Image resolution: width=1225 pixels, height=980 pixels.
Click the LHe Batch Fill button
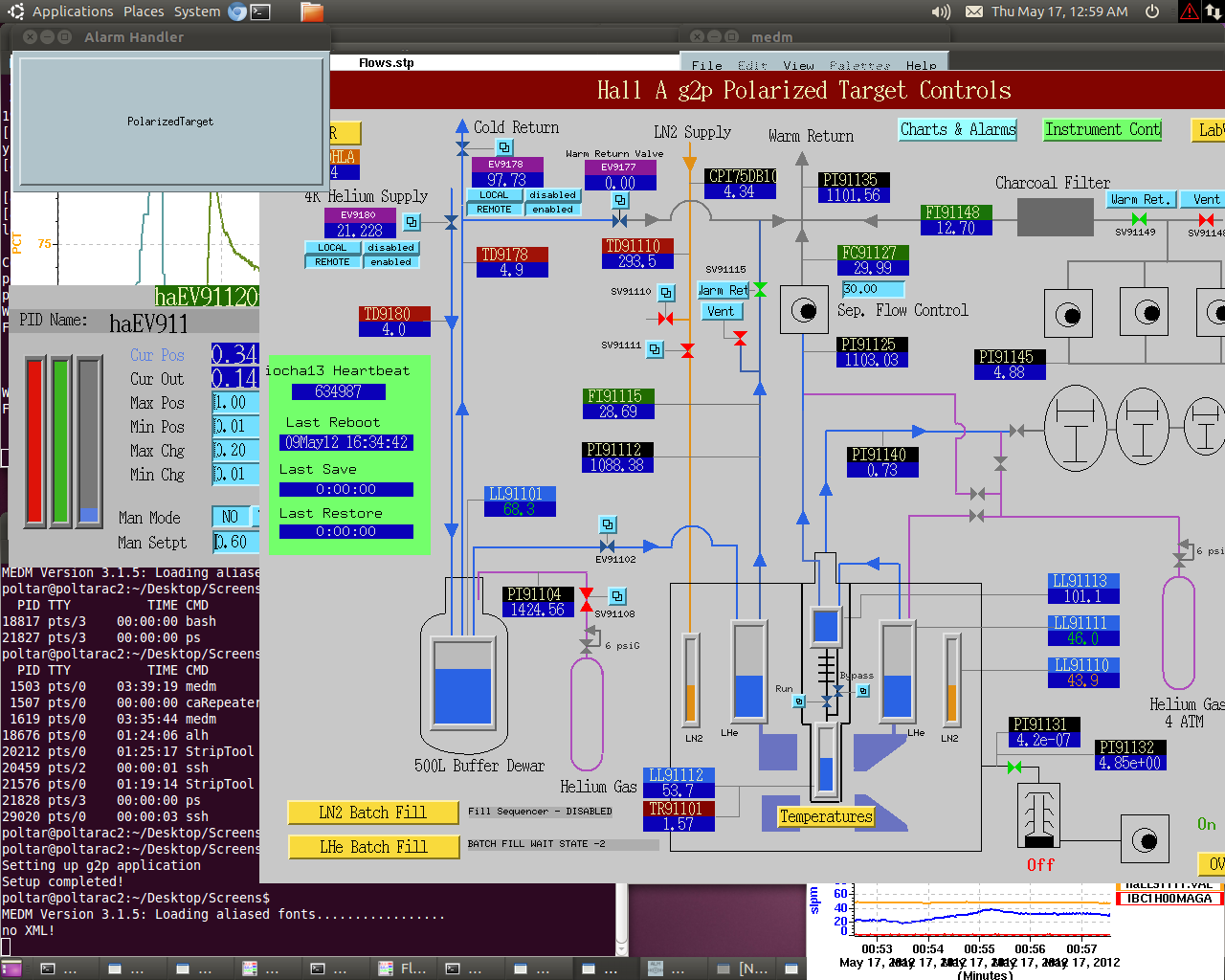coord(372,847)
